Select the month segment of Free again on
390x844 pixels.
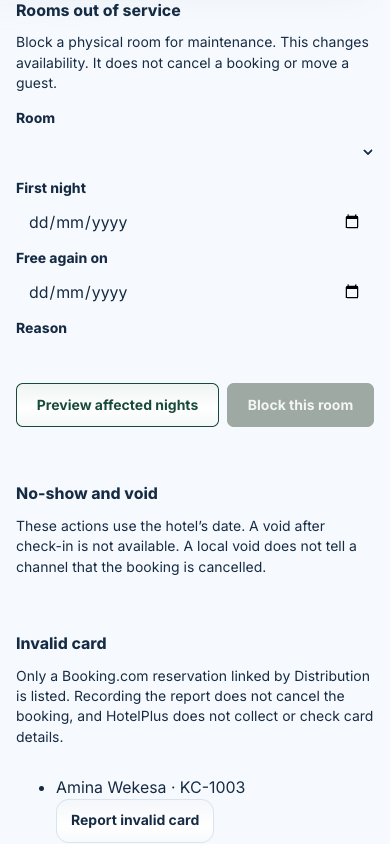72,292
